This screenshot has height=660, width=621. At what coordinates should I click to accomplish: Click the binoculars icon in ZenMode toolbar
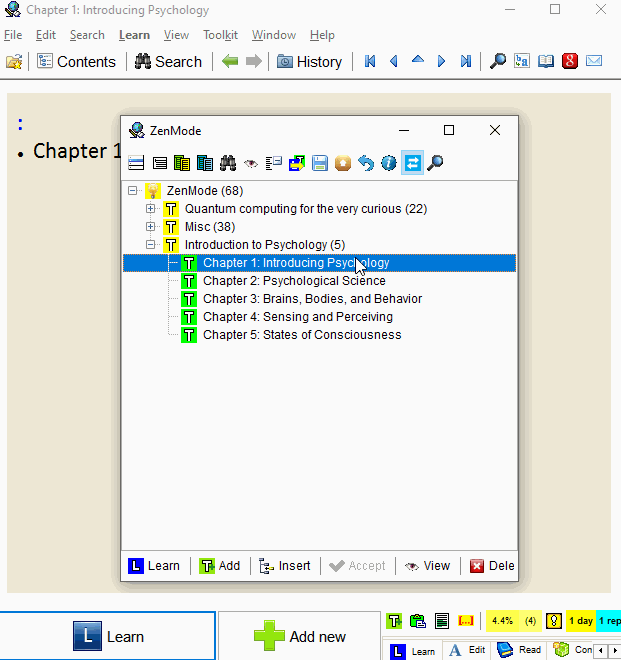coord(228,163)
